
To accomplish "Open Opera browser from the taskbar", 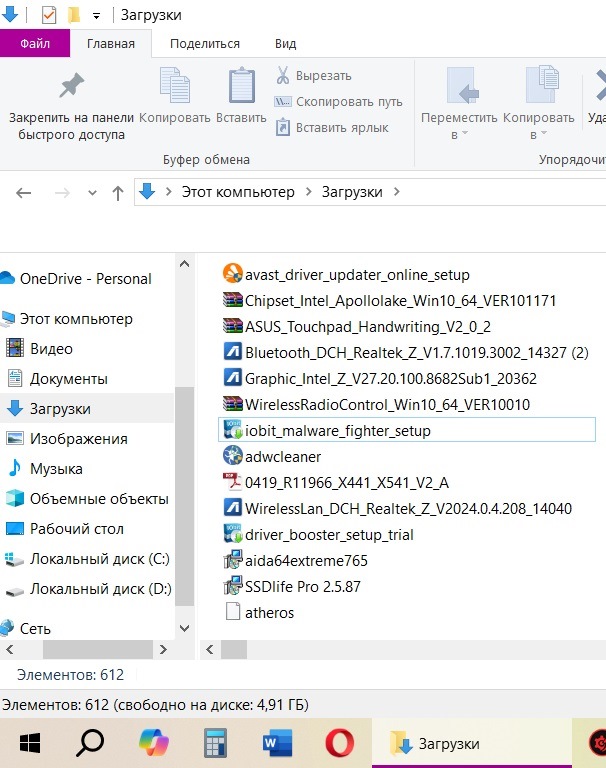I will pyautogui.click(x=339, y=743).
